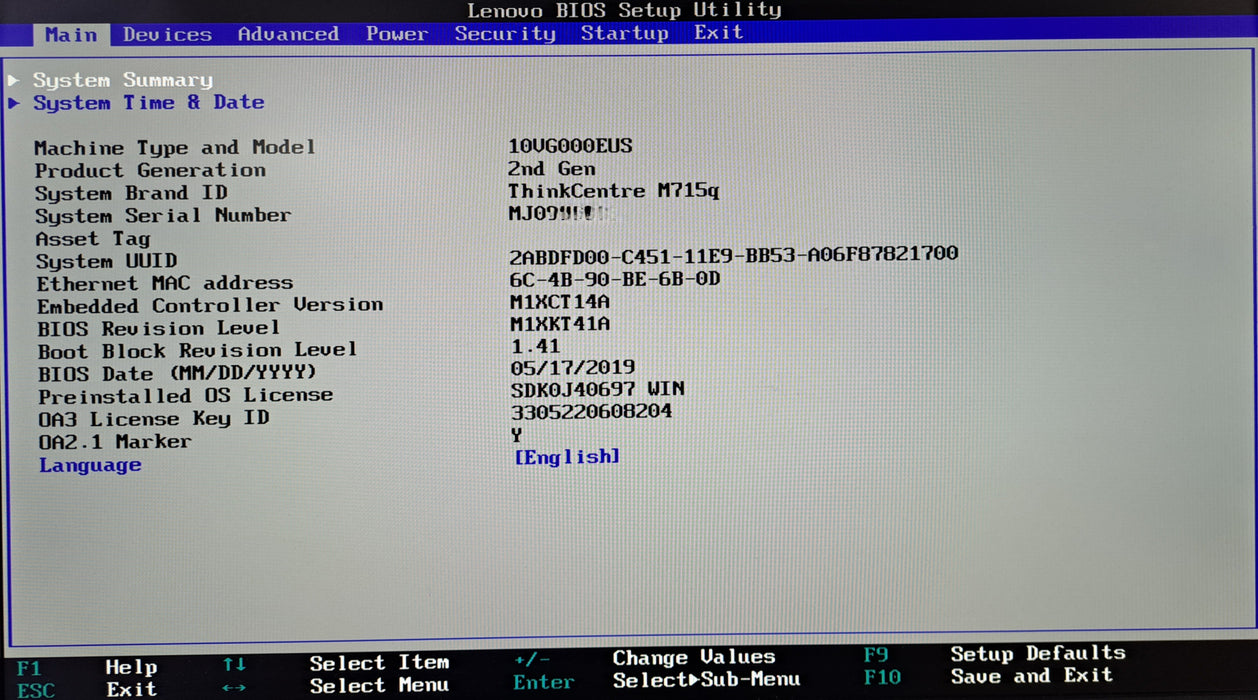This screenshot has width=1258, height=700.
Task: Select the Language setting label
Action: pos(90,466)
